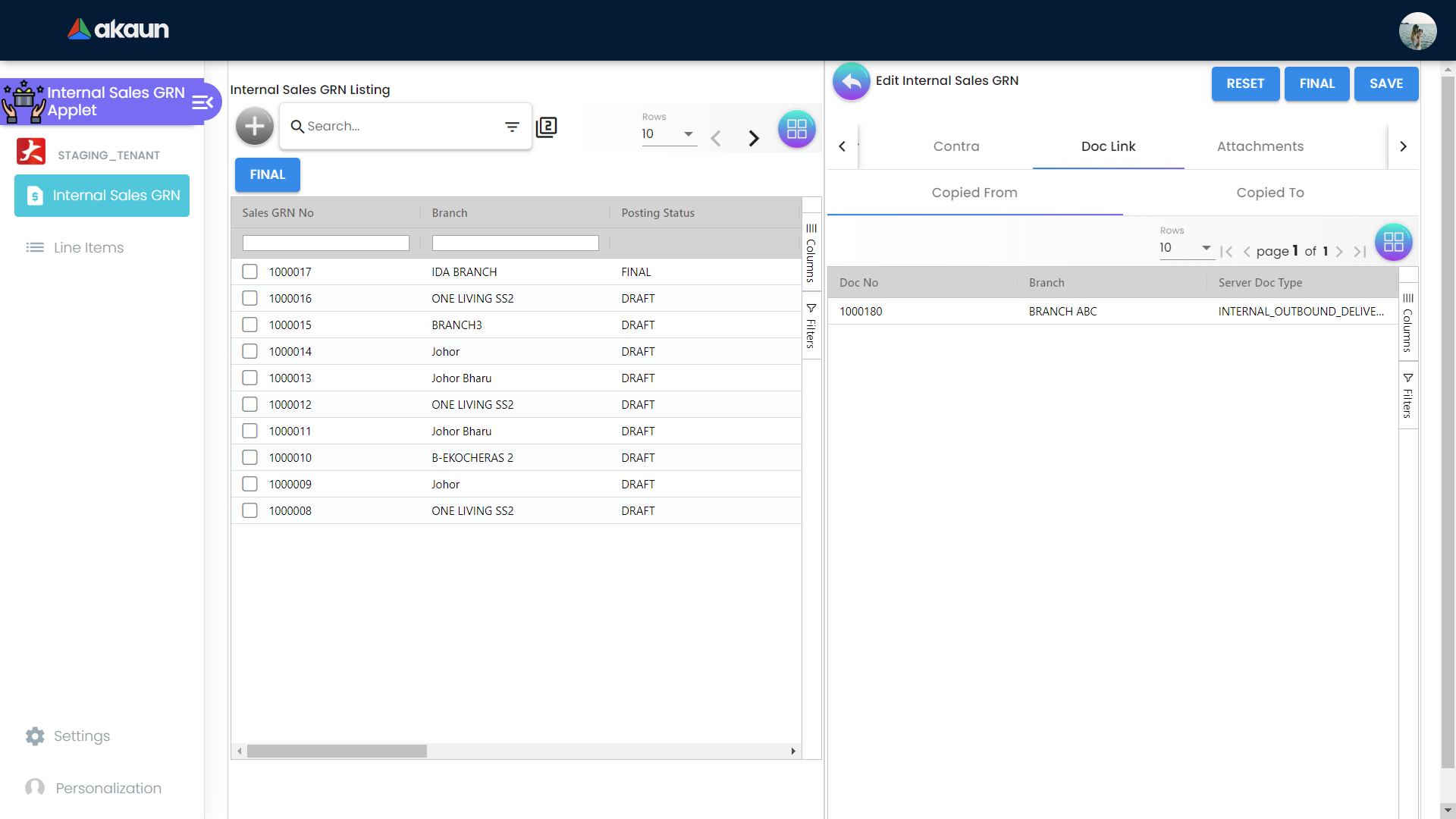
Task: Click the listing horizontal scrollbar thumb
Action: click(337, 751)
